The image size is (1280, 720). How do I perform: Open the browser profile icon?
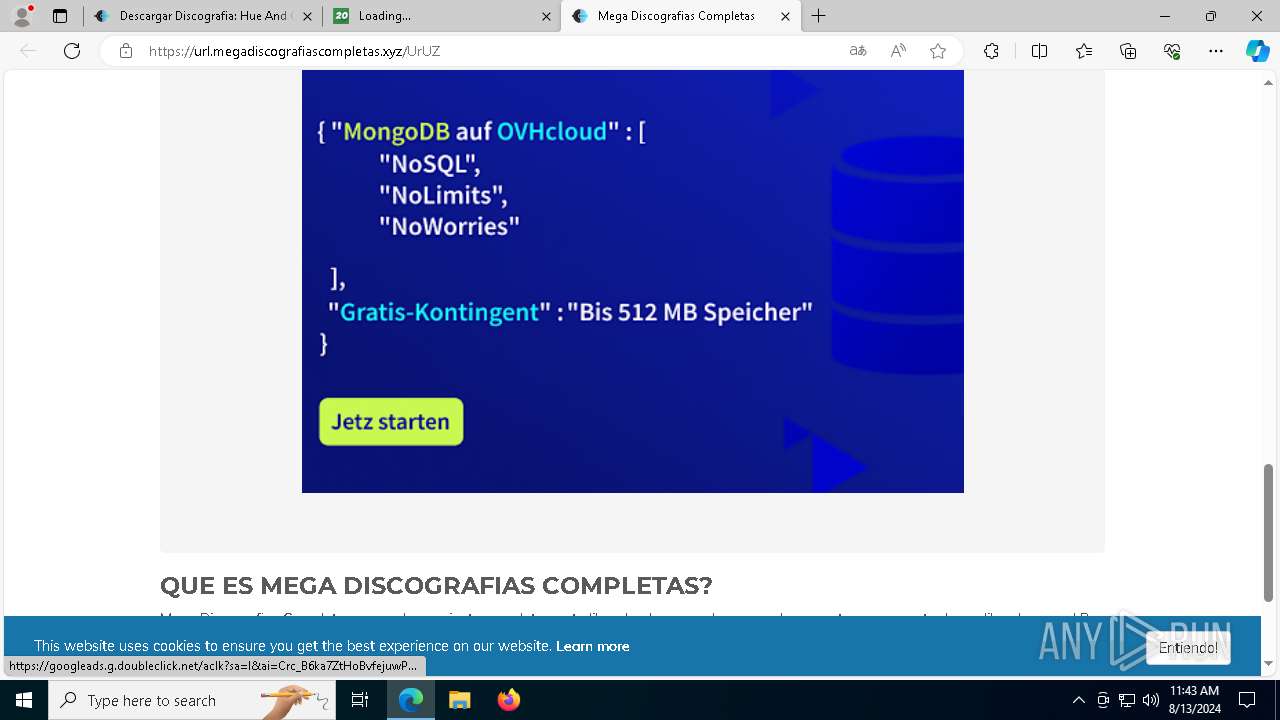[x=21, y=16]
